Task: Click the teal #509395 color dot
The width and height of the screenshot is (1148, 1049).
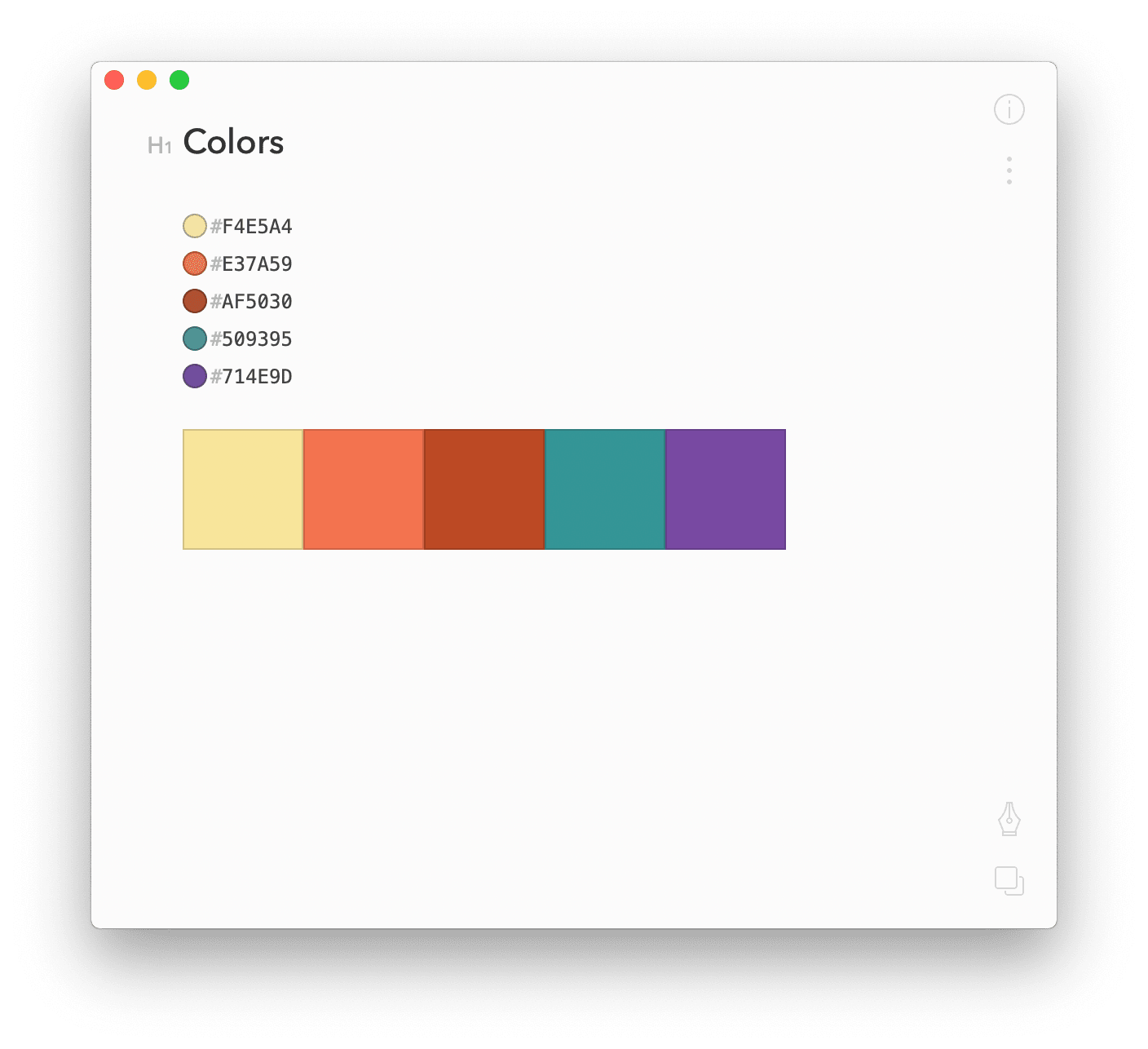Action: coord(194,339)
